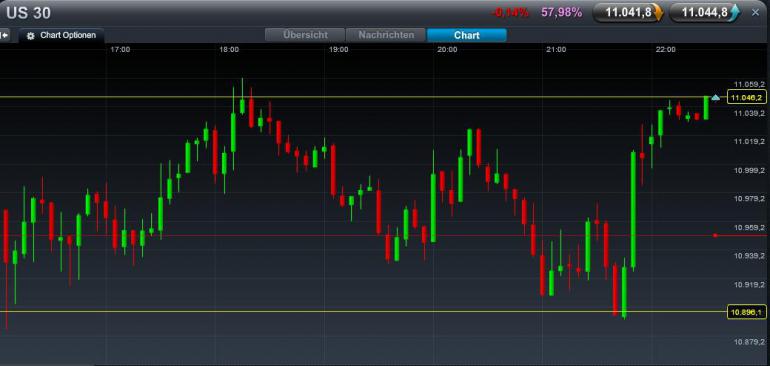Screen dimensions: 770x366
Task: Open Chart Optionen gear settings
Action: pos(30,36)
